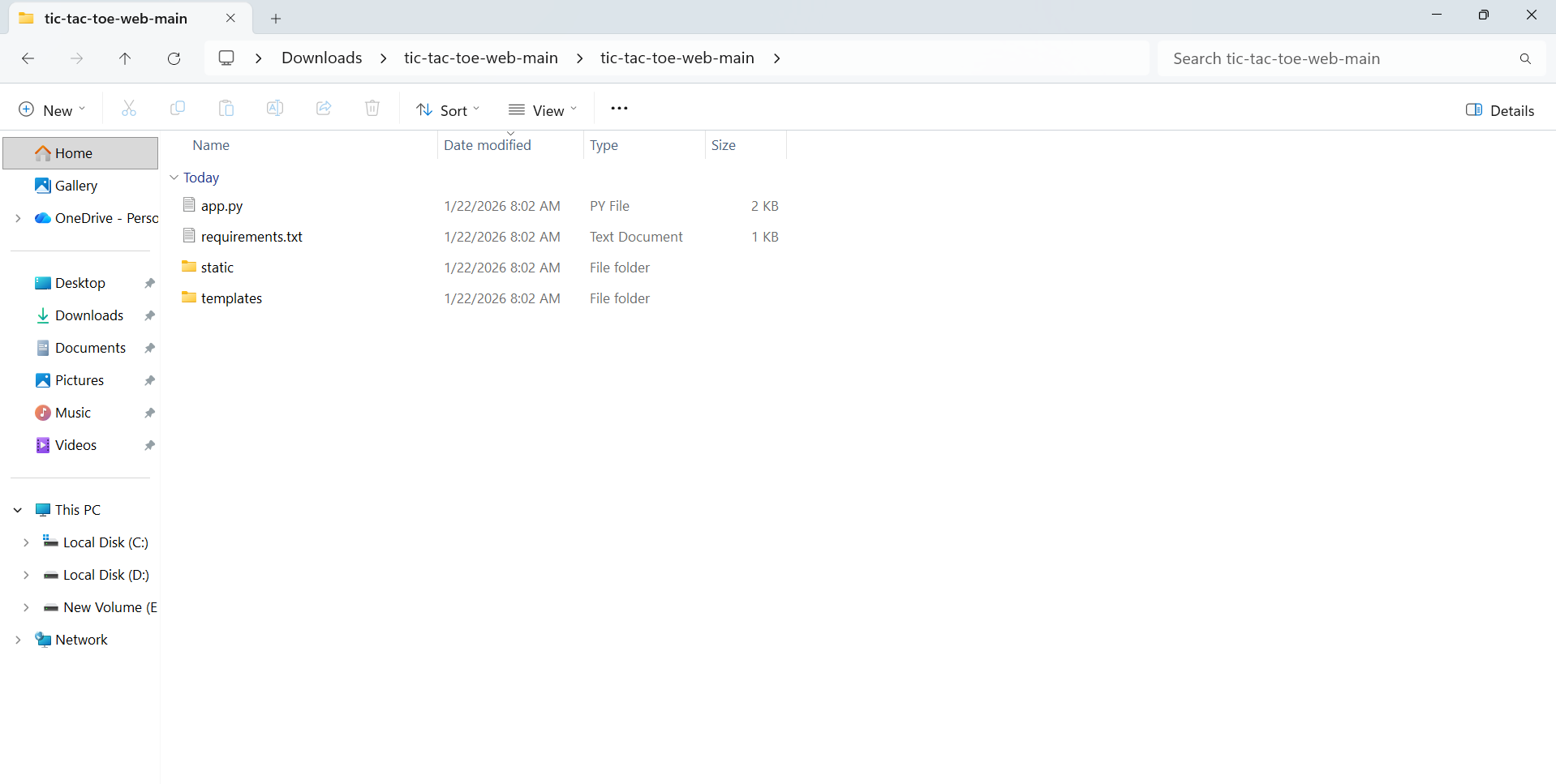The height and width of the screenshot is (784, 1556).
Task: Click the Delete trash can icon
Action: (372, 109)
